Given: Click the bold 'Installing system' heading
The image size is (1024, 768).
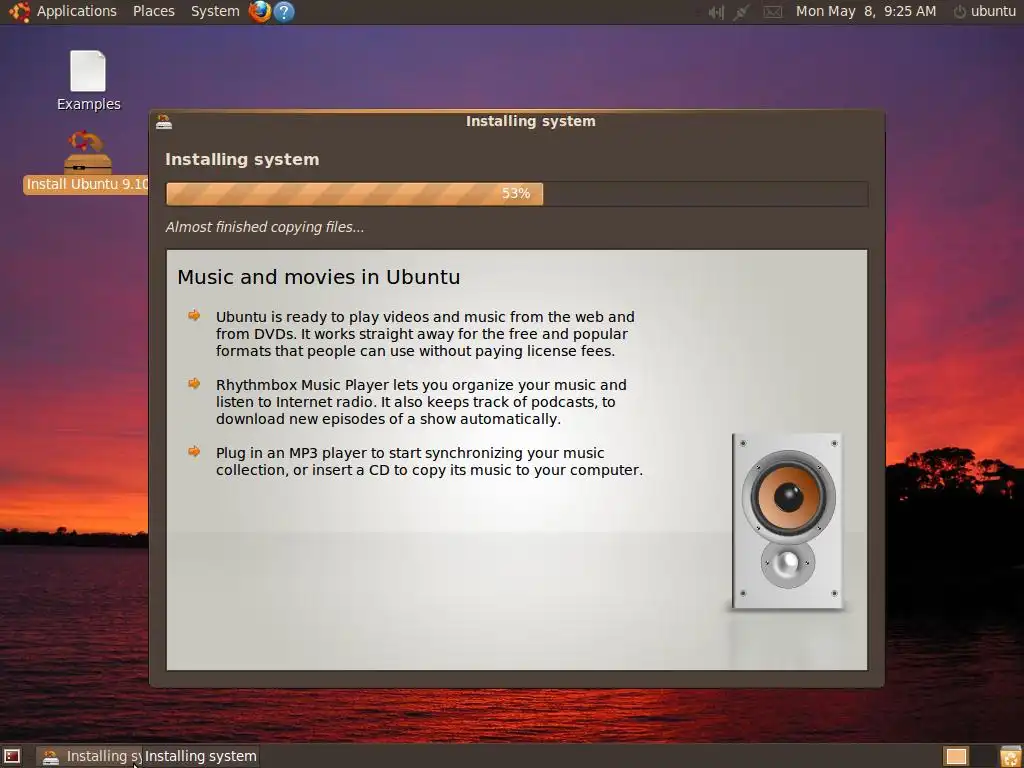Looking at the screenshot, I should 242,159.
